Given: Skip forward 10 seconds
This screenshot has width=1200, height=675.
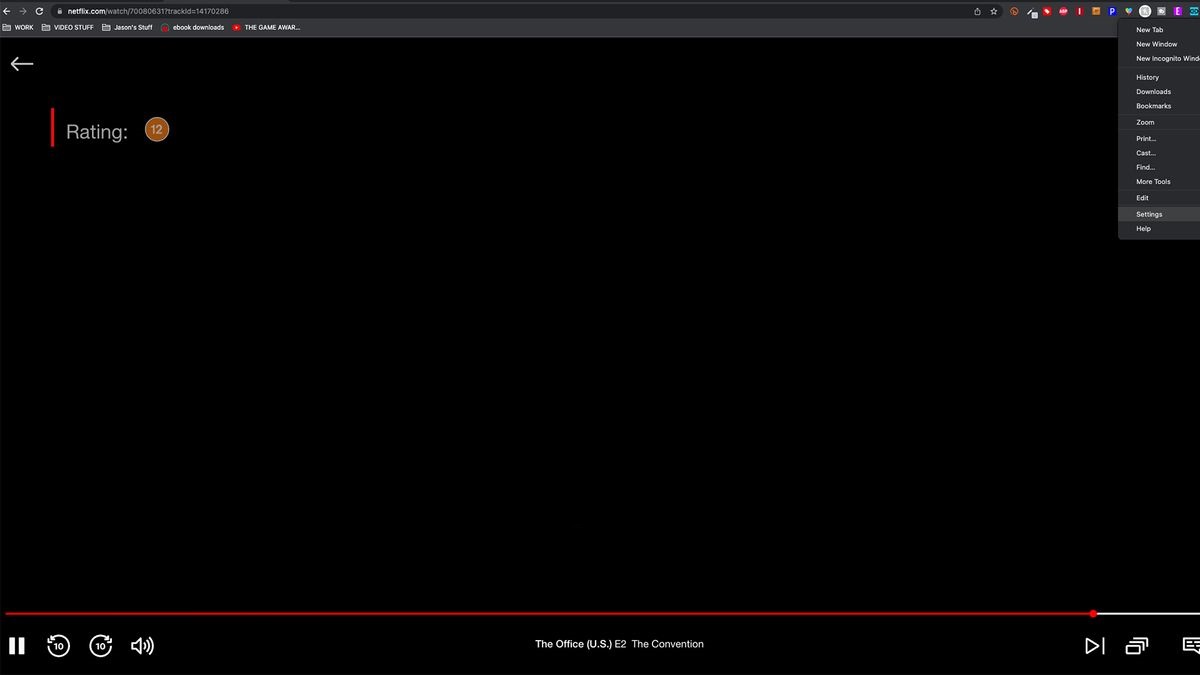Looking at the screenshot, I should click(x=101, y=646).
